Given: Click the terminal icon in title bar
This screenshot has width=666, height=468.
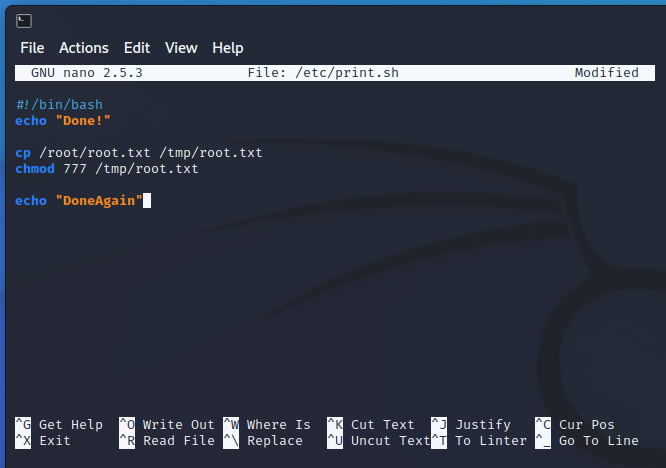Looking at the screenshot, I should coord(25,20).
